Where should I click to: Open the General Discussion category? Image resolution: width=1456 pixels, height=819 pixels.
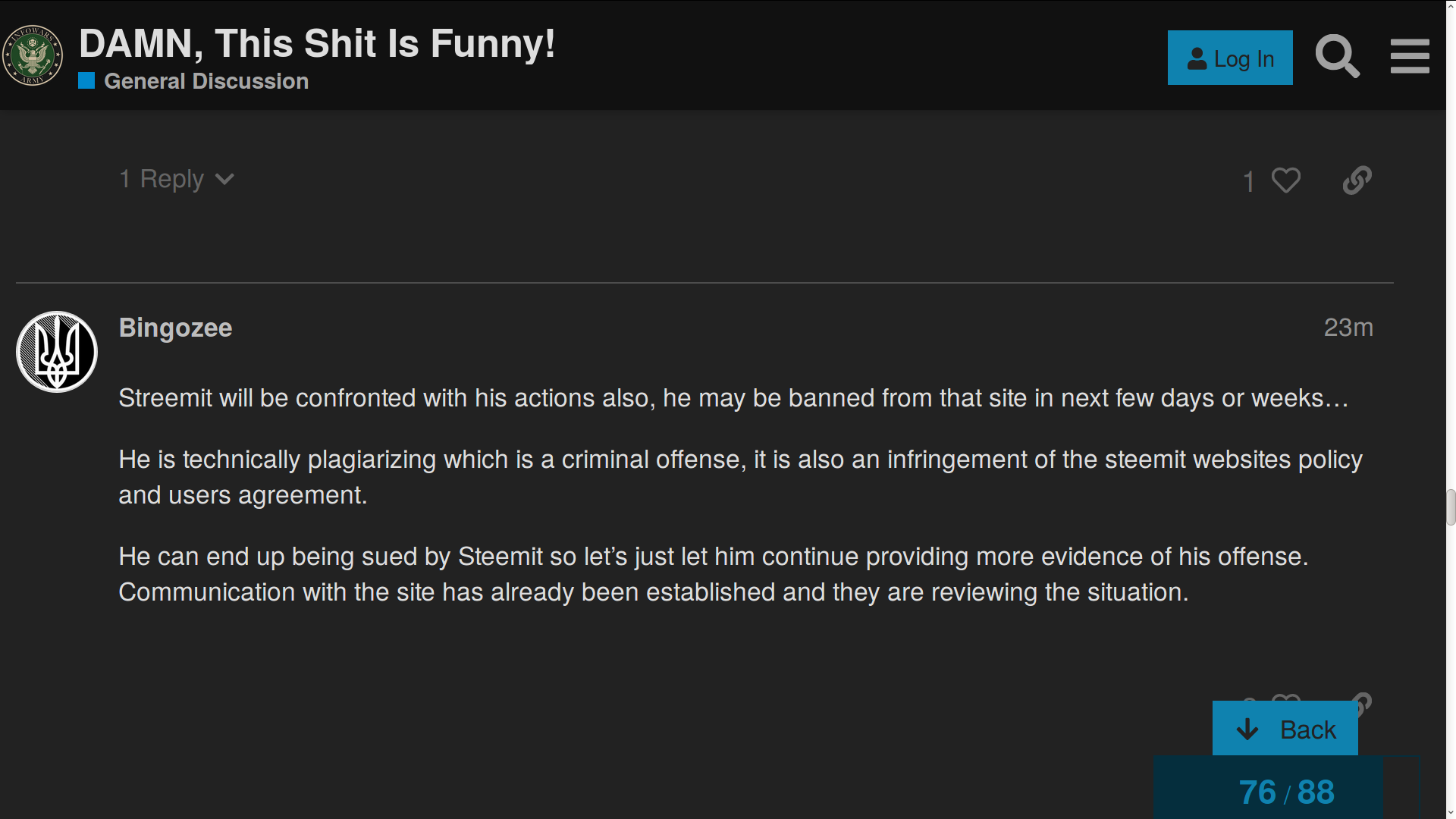(206, 81)
